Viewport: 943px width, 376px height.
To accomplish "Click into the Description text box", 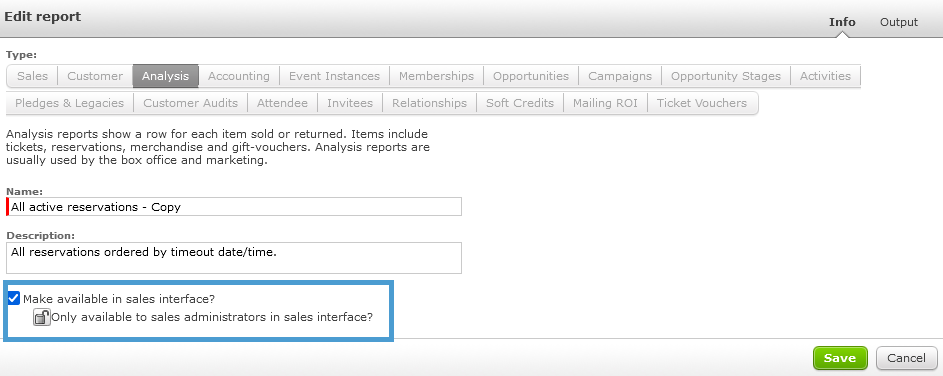I will [234, 258].
